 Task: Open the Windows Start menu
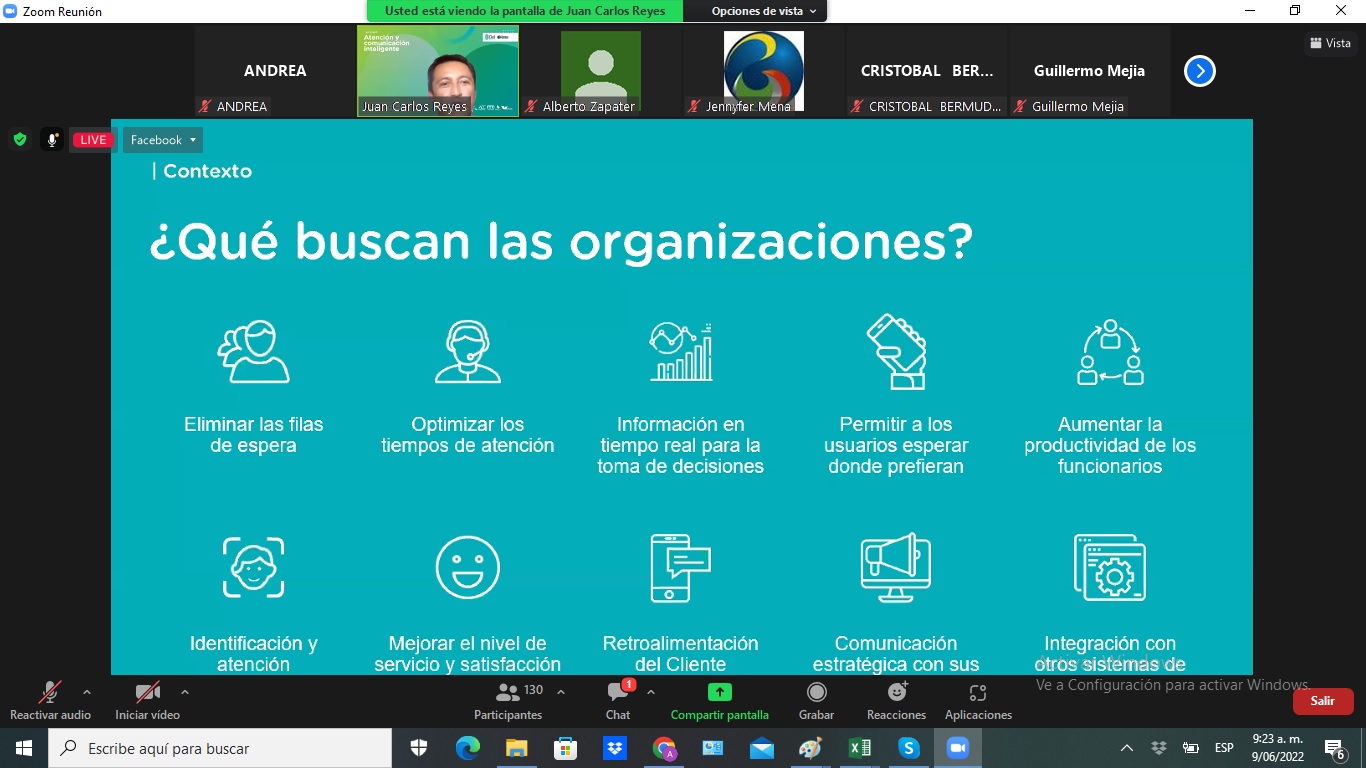24,748
